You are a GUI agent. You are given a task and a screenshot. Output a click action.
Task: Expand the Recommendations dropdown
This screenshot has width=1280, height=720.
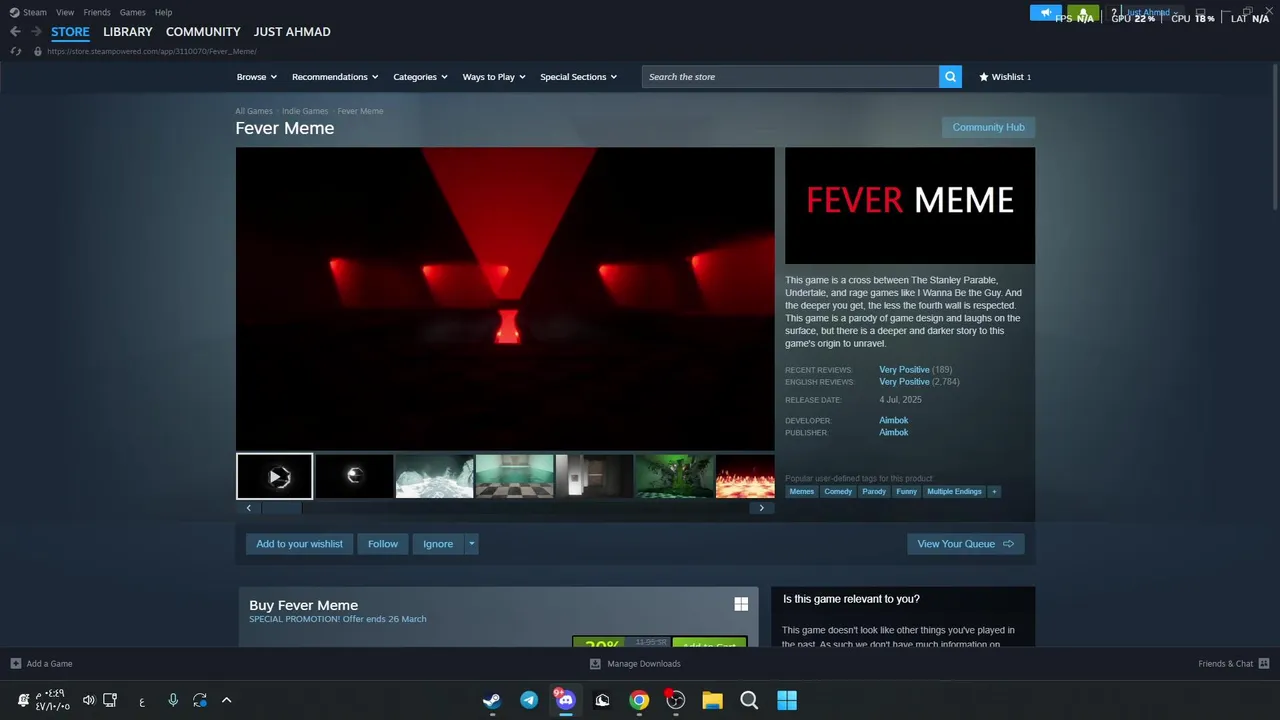click(335, 77)
